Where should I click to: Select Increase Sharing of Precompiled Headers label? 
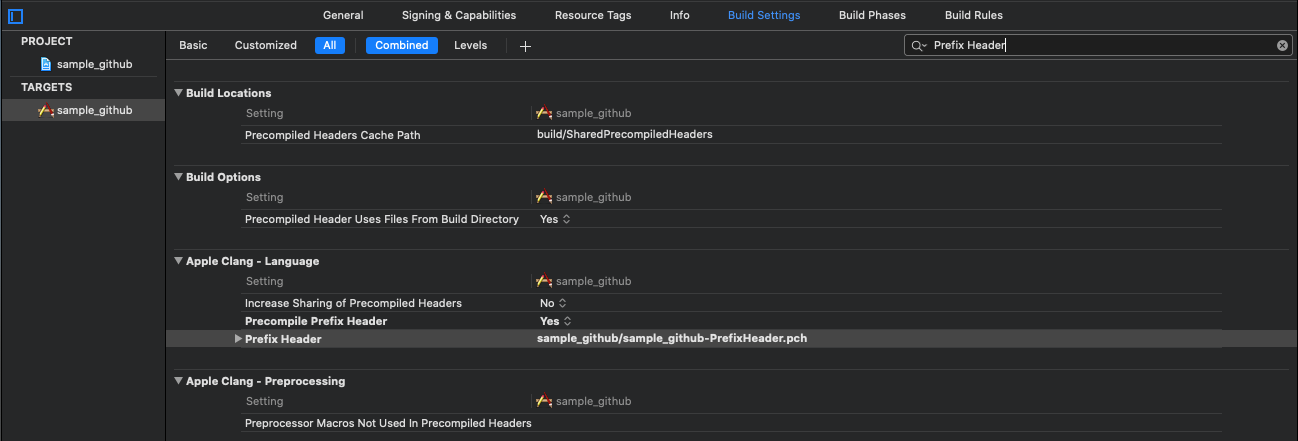[353, 303]
